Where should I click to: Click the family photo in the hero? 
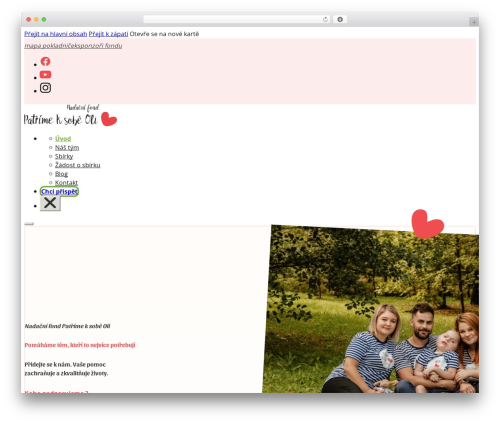tap(371, 309)
